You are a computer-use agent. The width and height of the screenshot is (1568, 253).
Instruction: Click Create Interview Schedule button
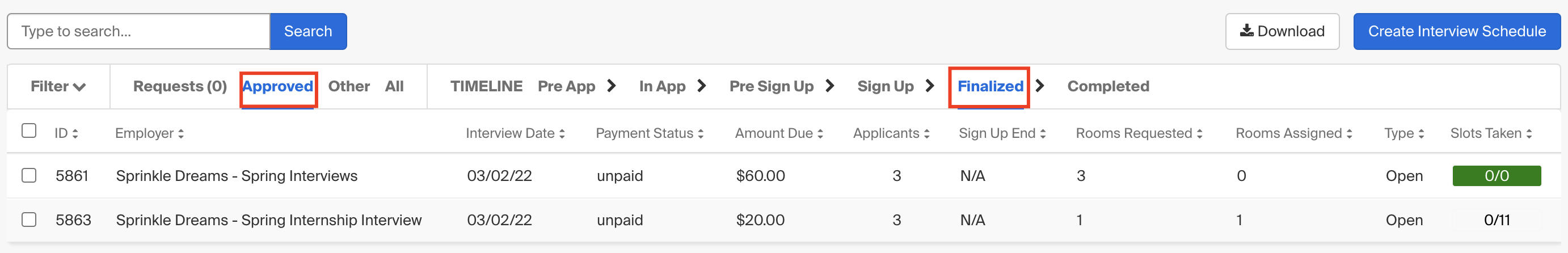click(x=1457, y=31)
